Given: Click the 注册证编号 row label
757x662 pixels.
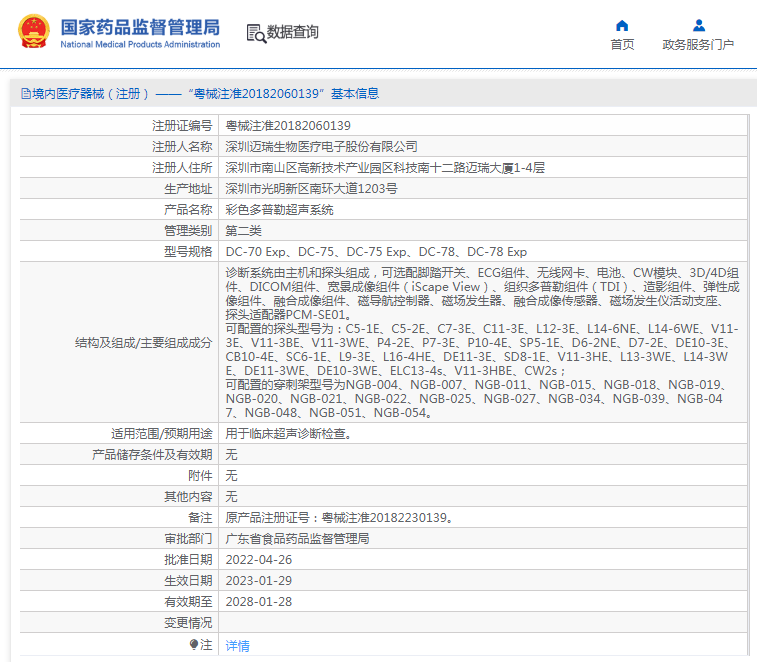Looking at the screenshot, I should pos(182,126).
